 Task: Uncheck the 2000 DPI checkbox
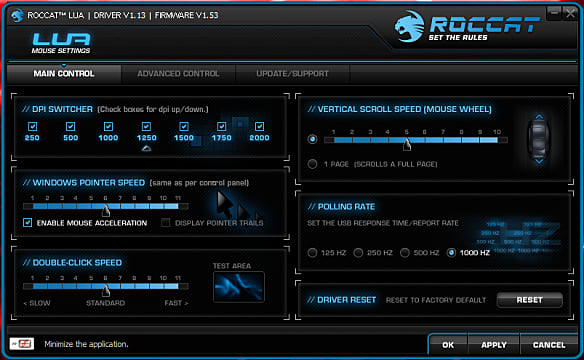coord(260,127)
